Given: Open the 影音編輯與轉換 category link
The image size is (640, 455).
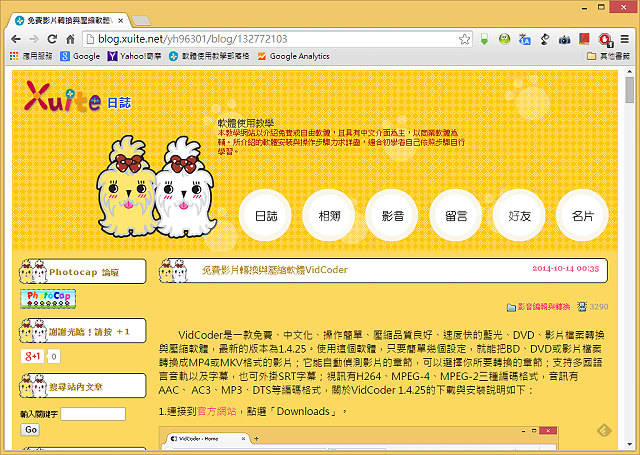Looking at the screenshot, I should pyautogui.click(x=544, y=306).
